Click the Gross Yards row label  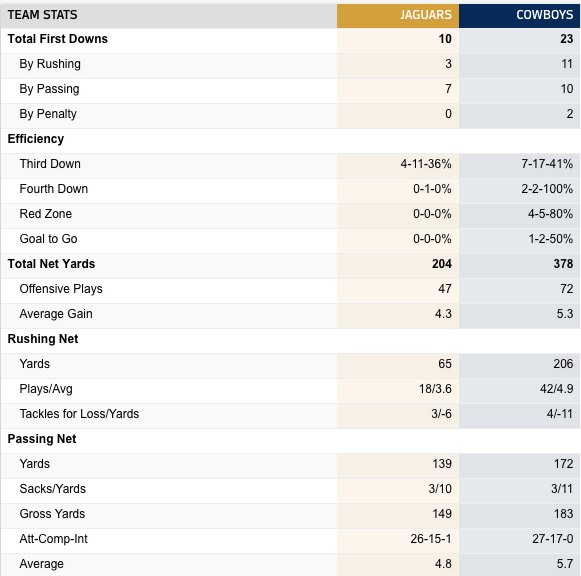[x=52, y=514]
